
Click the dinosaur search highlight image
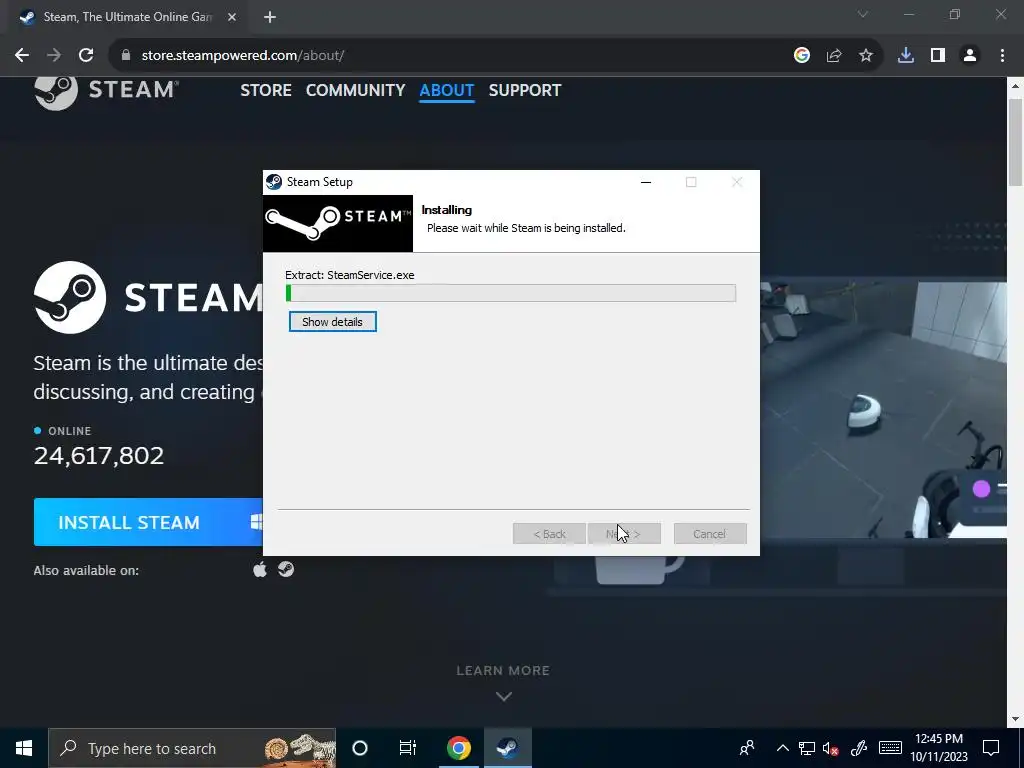point(300,748)
